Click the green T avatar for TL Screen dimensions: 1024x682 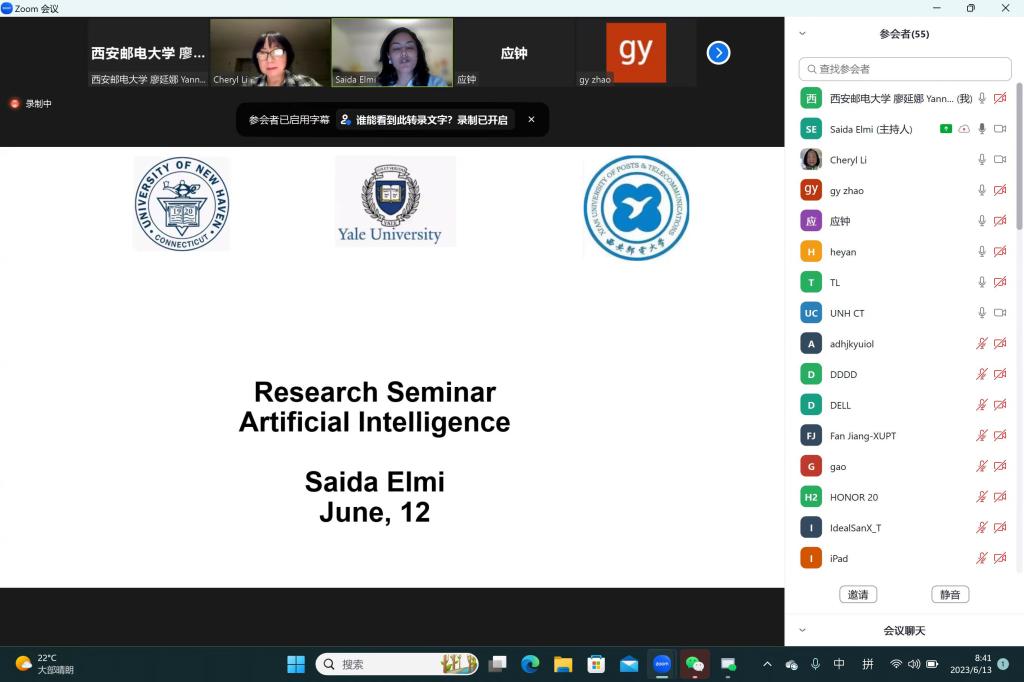point(811,282)
